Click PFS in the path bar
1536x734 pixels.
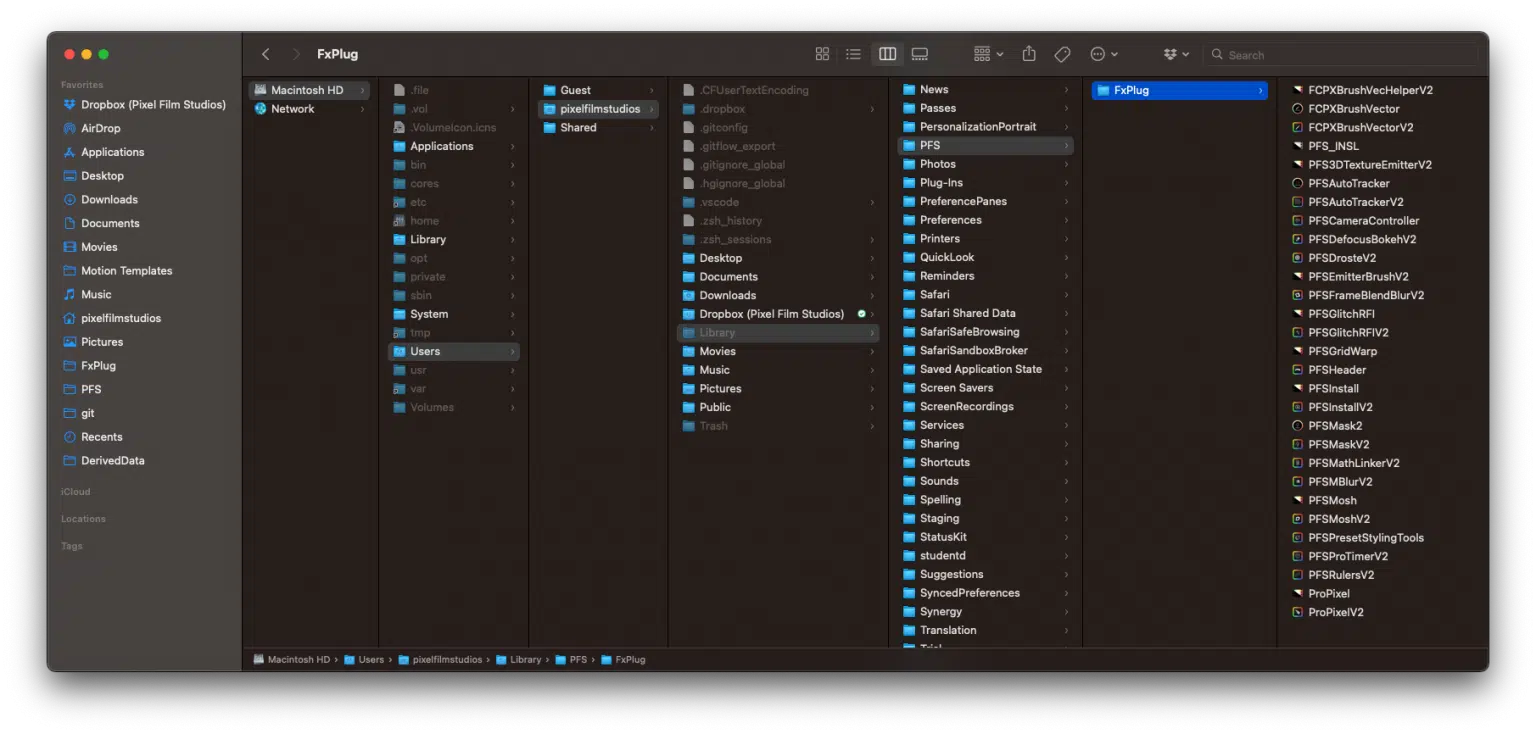[x=571, y=660]
